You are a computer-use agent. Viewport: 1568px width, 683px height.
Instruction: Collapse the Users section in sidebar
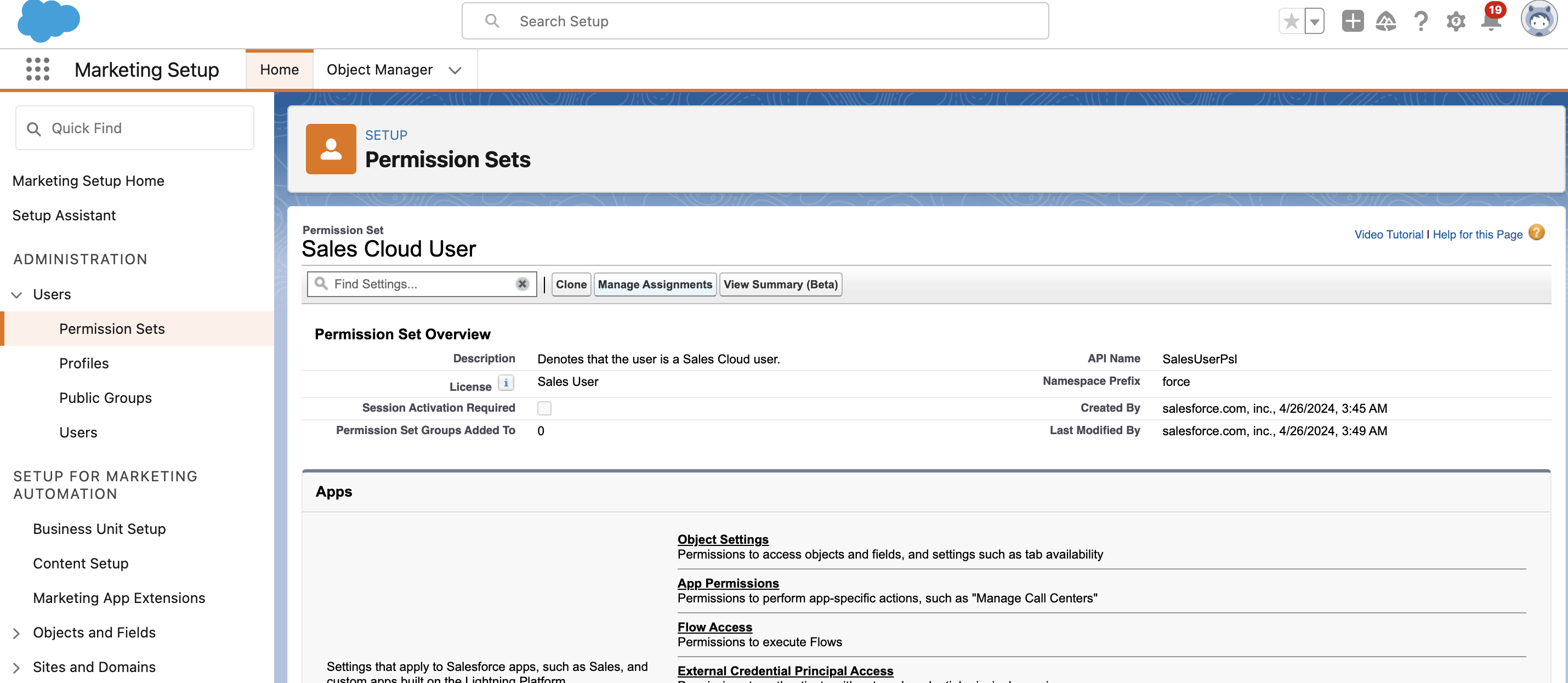(16, 295)
